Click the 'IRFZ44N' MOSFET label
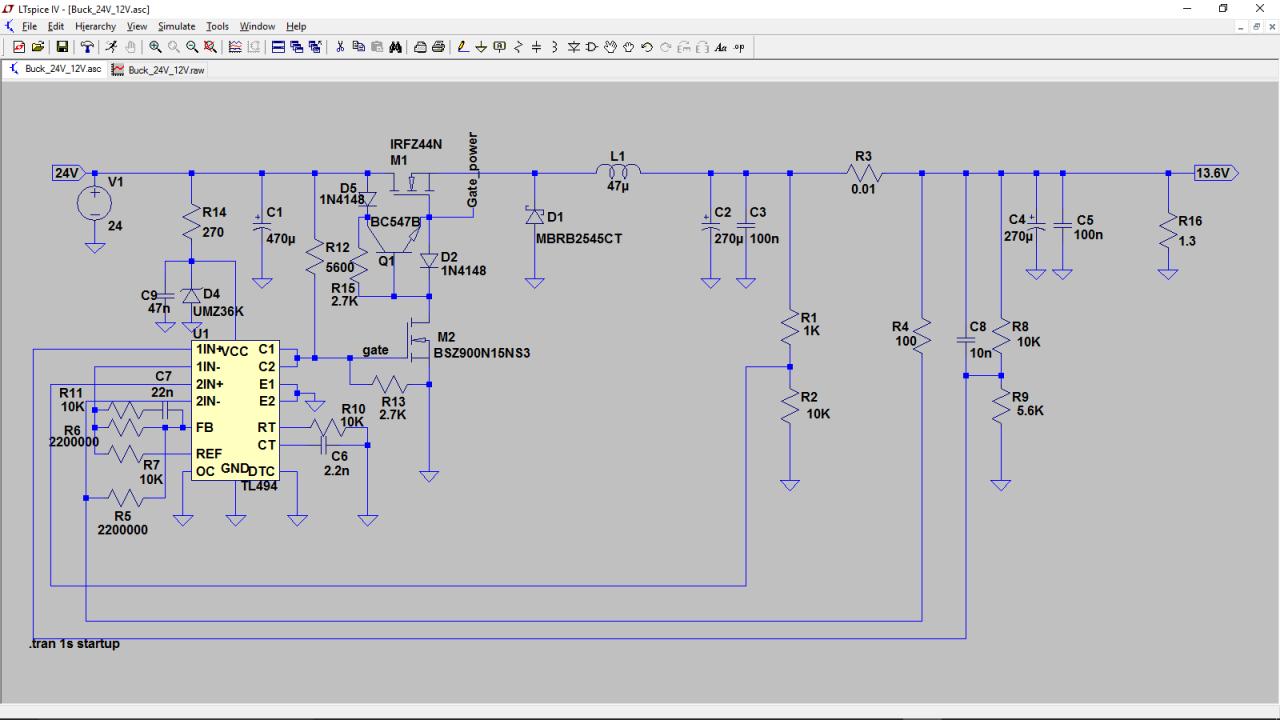Image resolution: width=1280 pixels, height=720 pixels. tap(416, 145)
